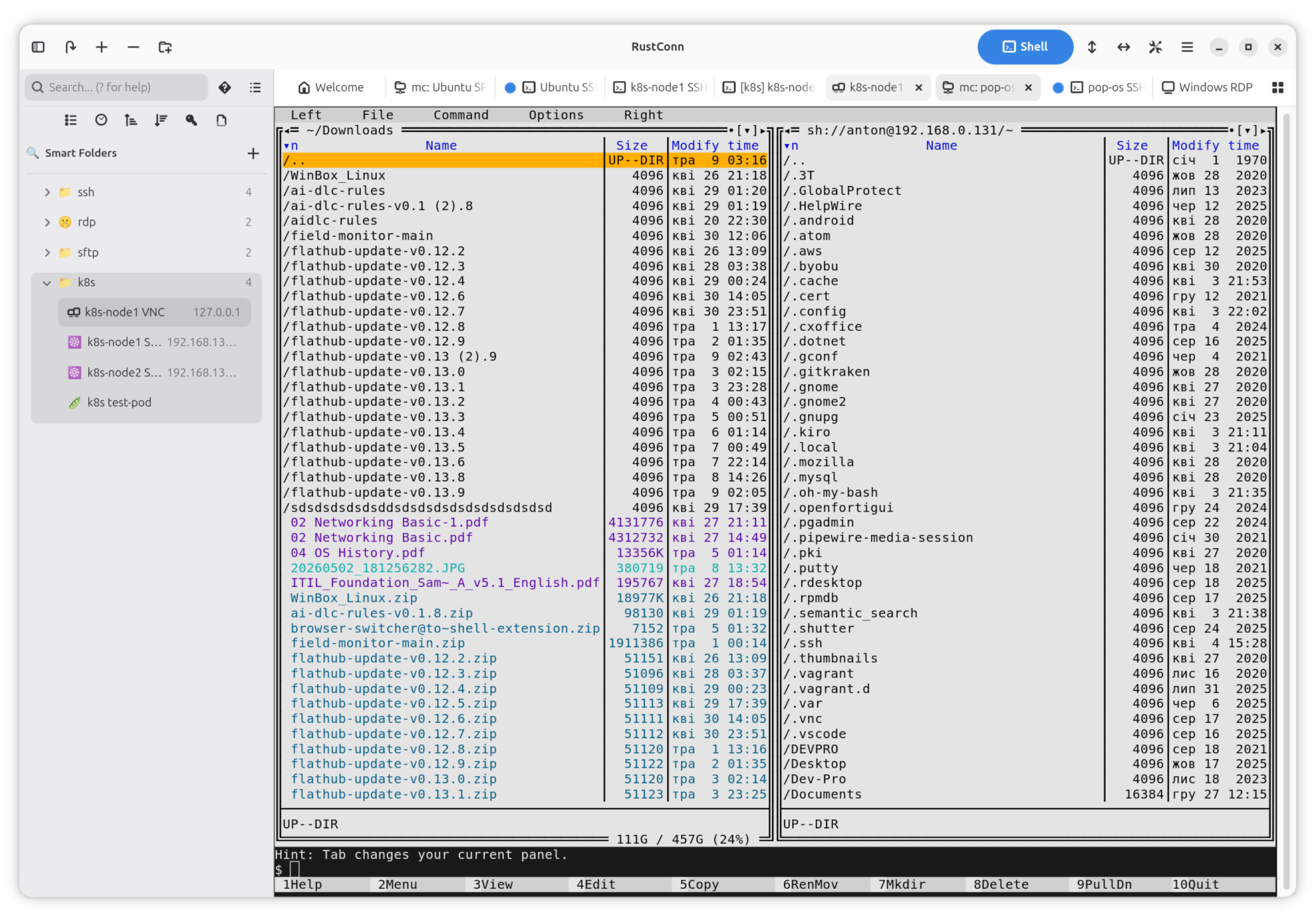1316x921 pixels.
Task: Select 20260502_181256282.JPG file
Action: coord(525,568)
